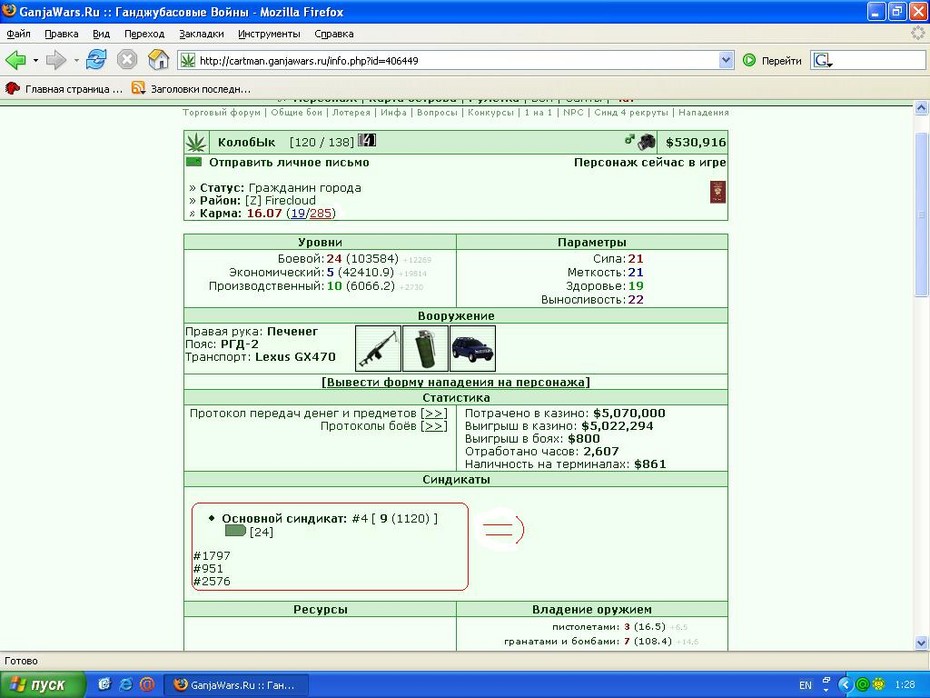Open the Закладки menu
Viewport: 930px width, 698px height.
(x=201, y=34)
